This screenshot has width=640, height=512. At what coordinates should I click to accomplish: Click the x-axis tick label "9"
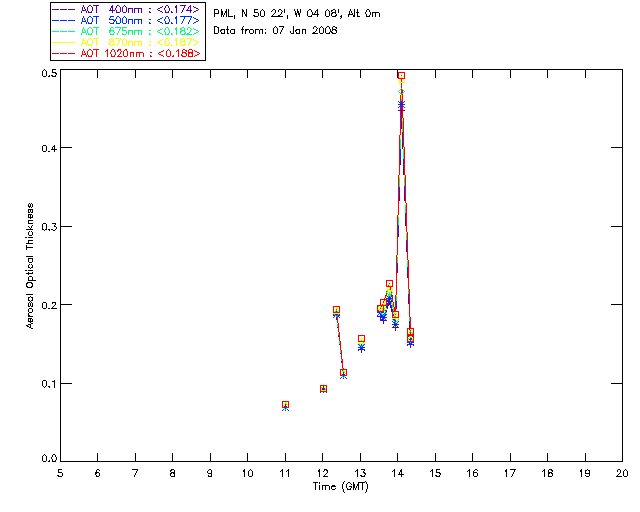tap(210, 474)
